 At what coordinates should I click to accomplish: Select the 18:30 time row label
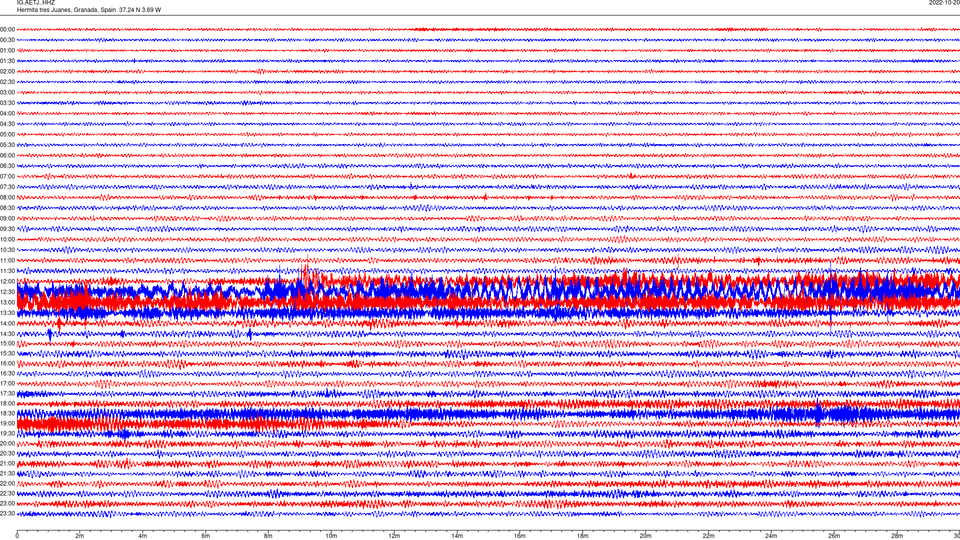point(7,414)
